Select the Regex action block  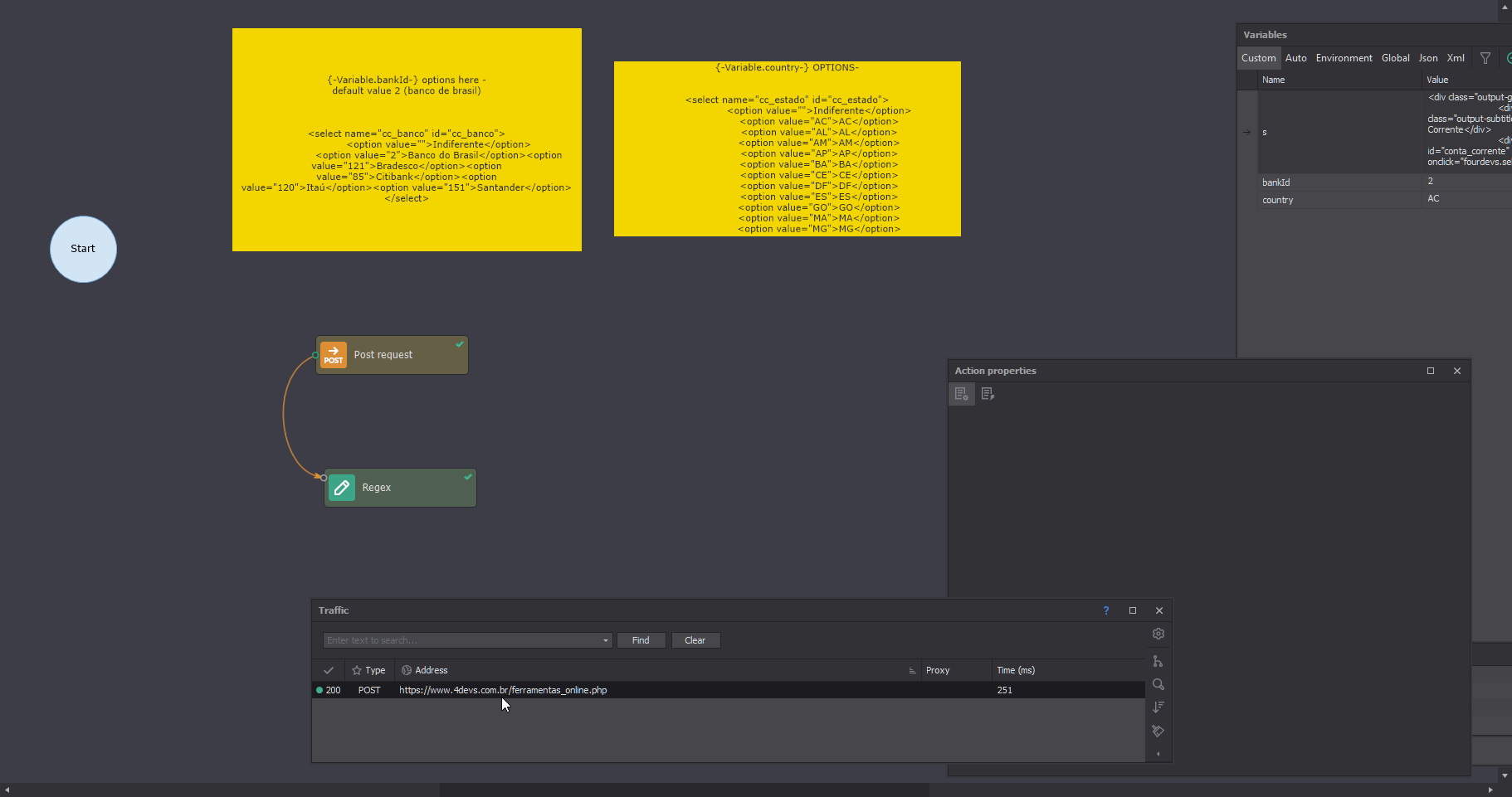tap(400, 488)
